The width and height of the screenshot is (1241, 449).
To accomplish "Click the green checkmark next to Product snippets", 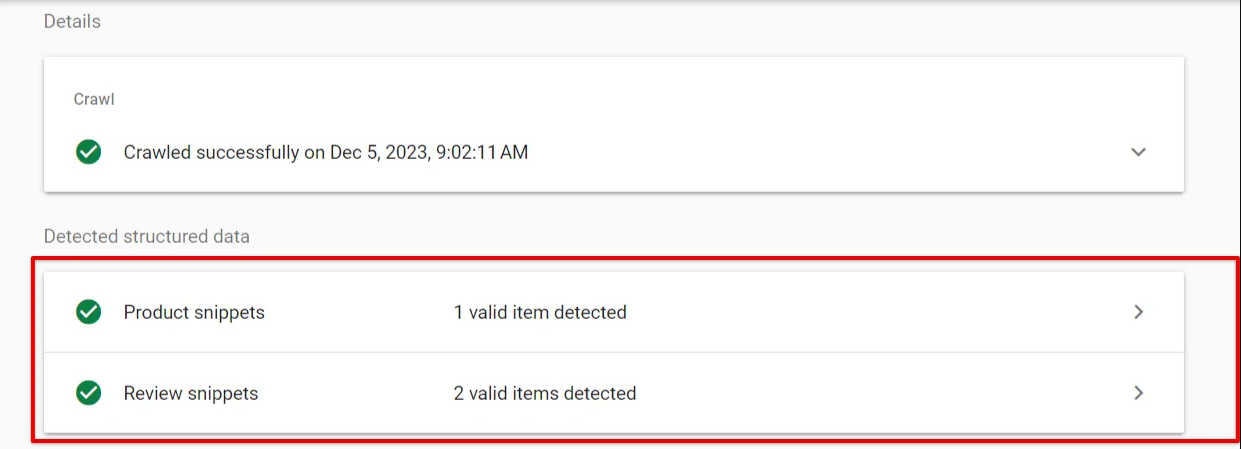I will coord(89,312).
